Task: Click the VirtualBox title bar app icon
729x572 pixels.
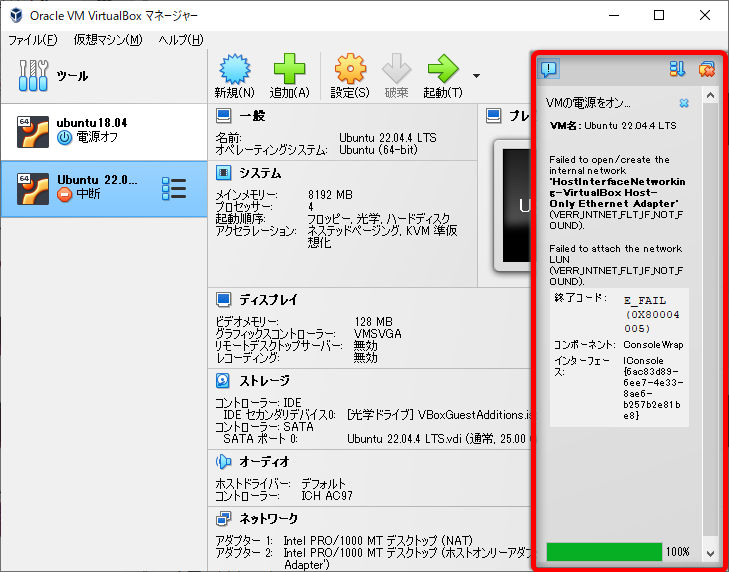Action: click(x=16, y=15)
